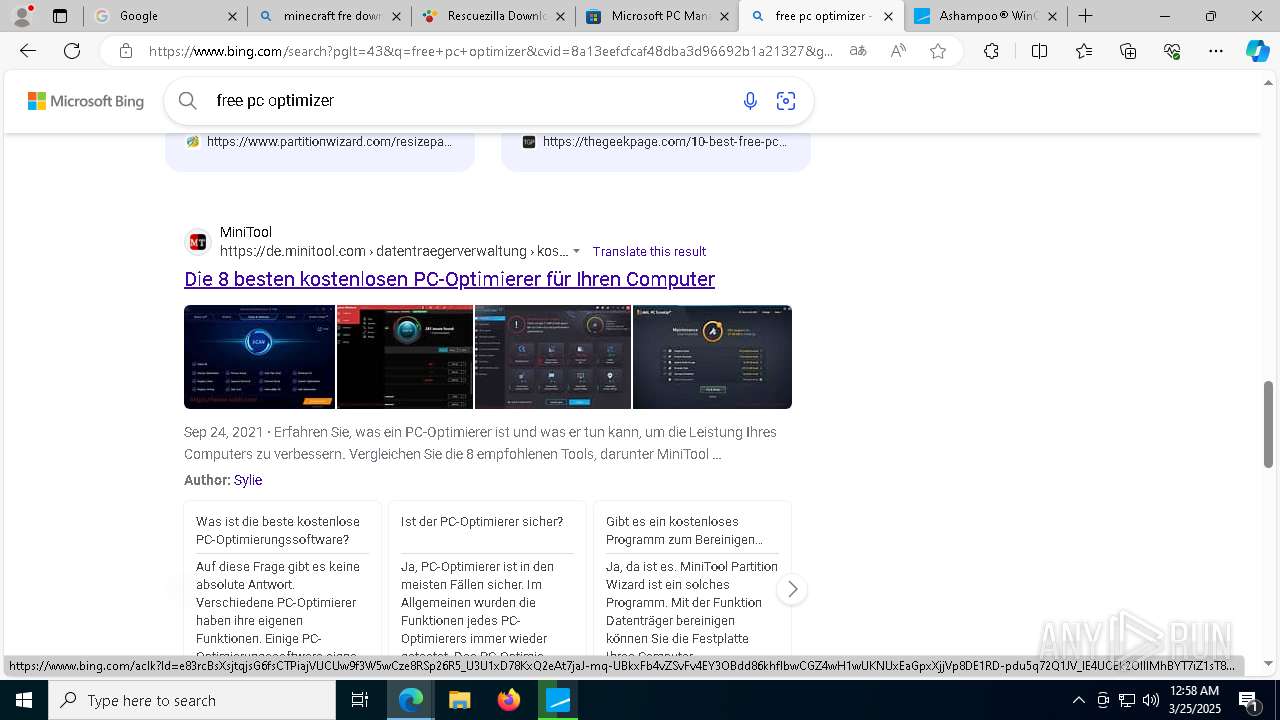Refresh the Bing search page

click(72, 51)
